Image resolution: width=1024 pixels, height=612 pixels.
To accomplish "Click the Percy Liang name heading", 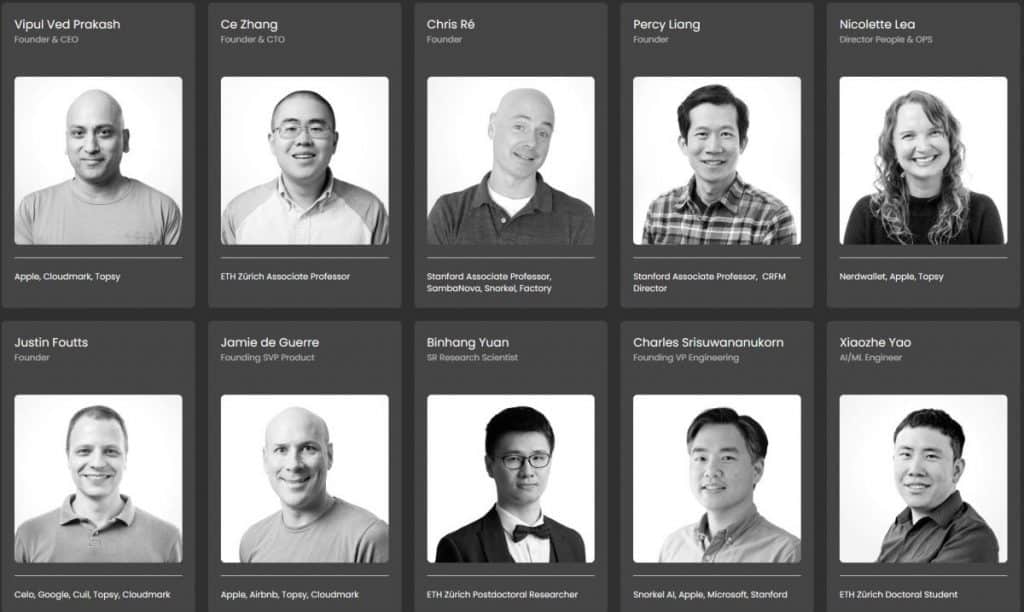I will pyautogui.click(x=666, y=25).
